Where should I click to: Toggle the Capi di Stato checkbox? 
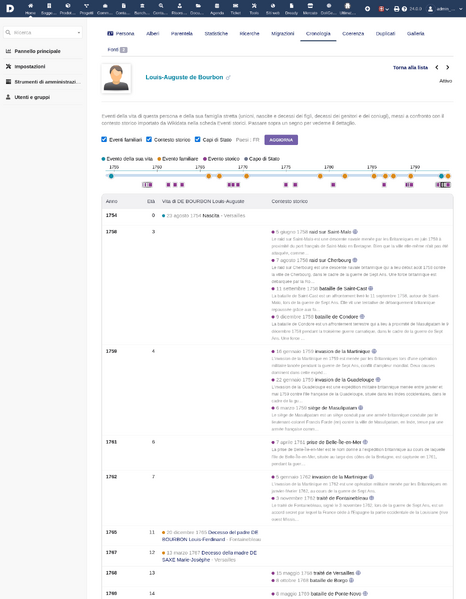(197, 139)
